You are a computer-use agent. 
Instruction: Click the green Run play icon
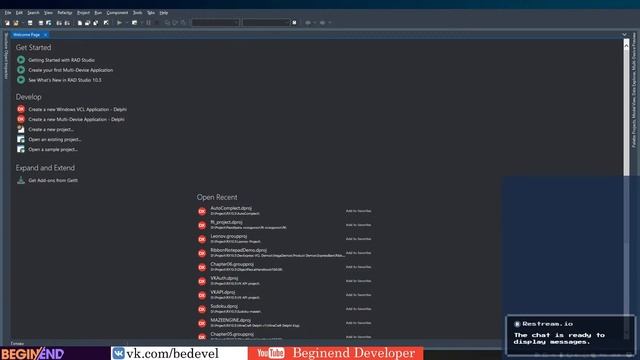coord(119,23)
